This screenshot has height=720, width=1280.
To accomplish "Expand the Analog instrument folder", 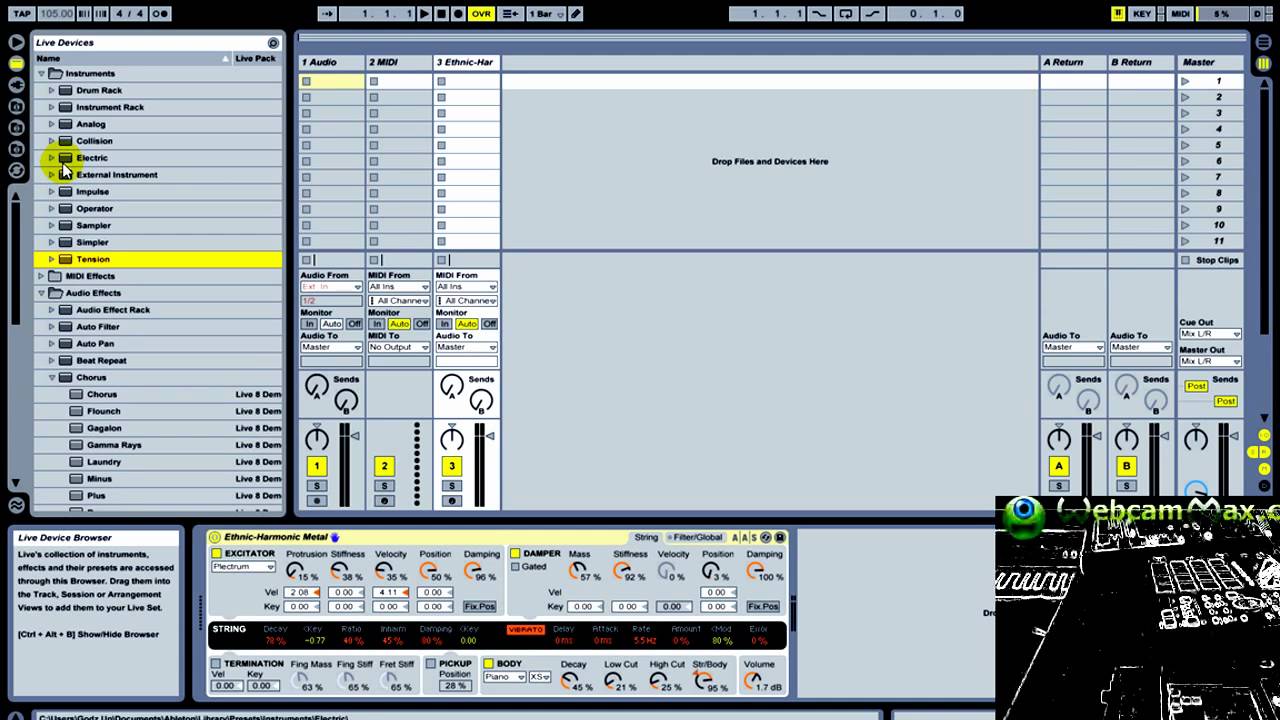I will click(51, 124).
